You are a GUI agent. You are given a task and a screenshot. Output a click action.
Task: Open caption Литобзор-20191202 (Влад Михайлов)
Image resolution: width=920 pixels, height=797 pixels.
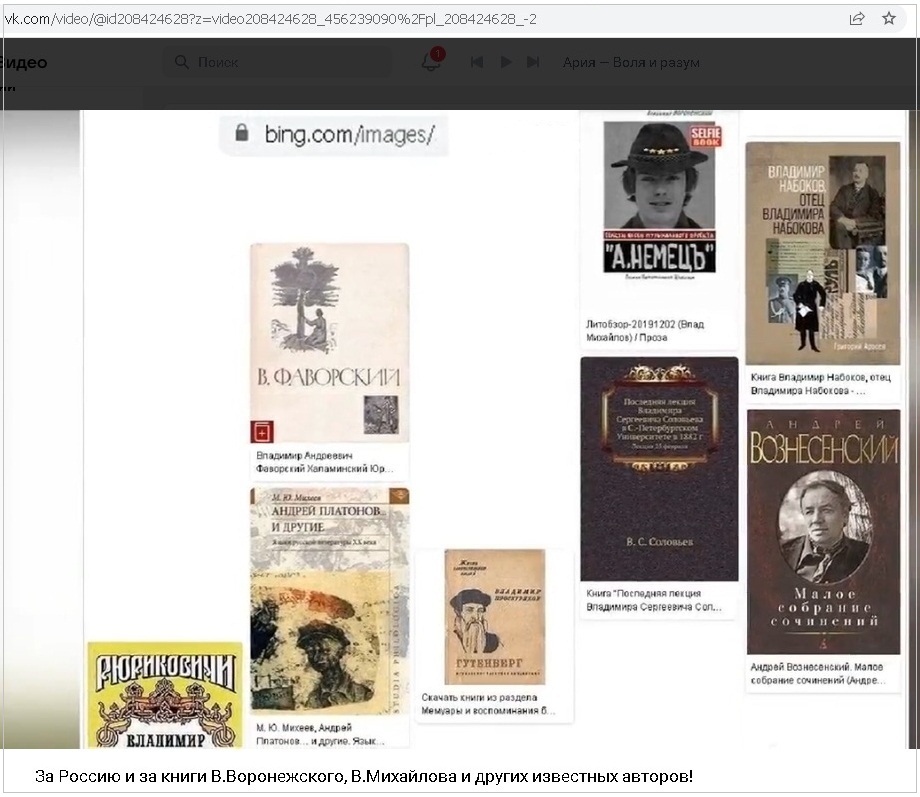645,330
